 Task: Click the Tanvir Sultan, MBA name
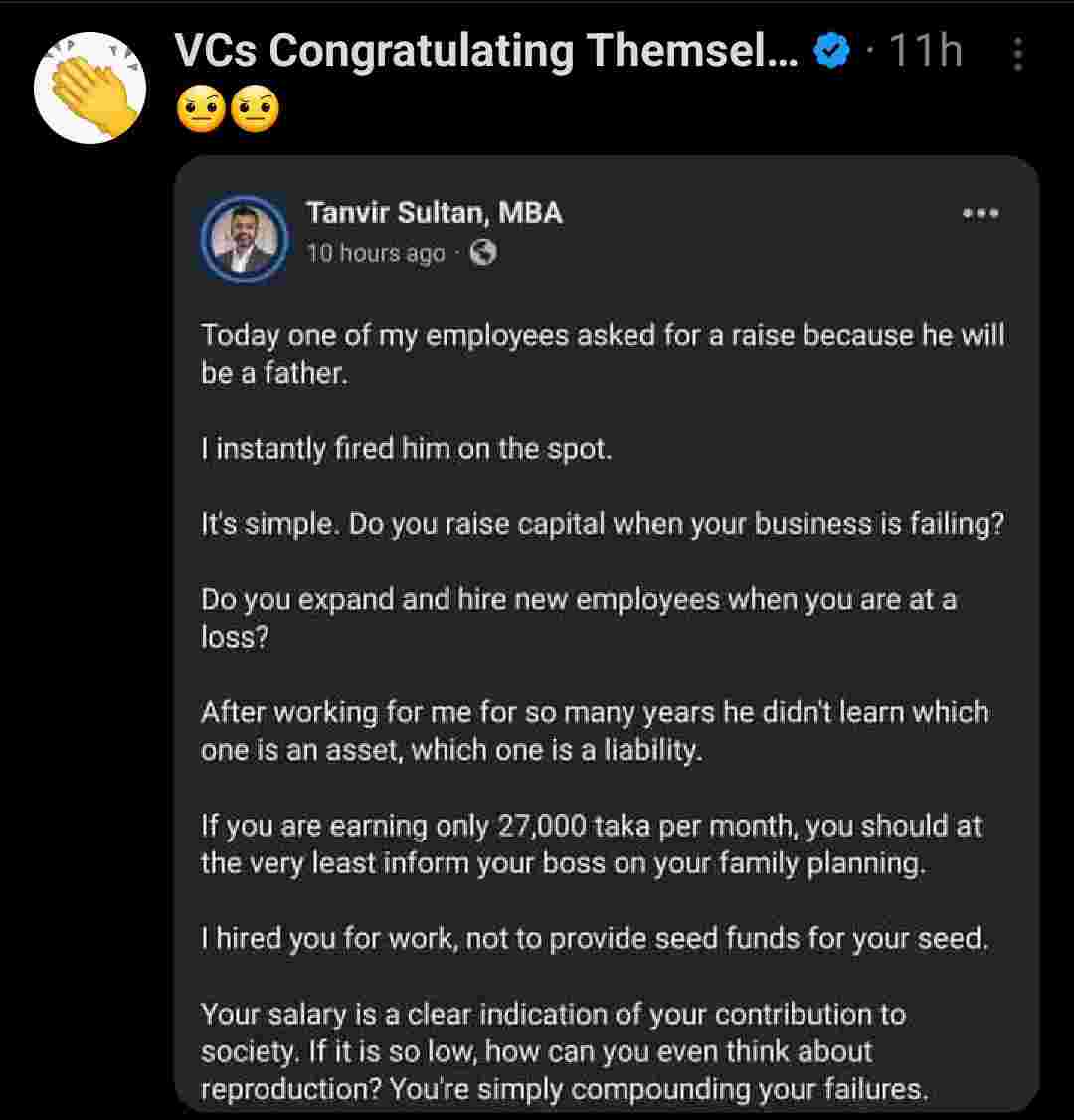(434, 213)
